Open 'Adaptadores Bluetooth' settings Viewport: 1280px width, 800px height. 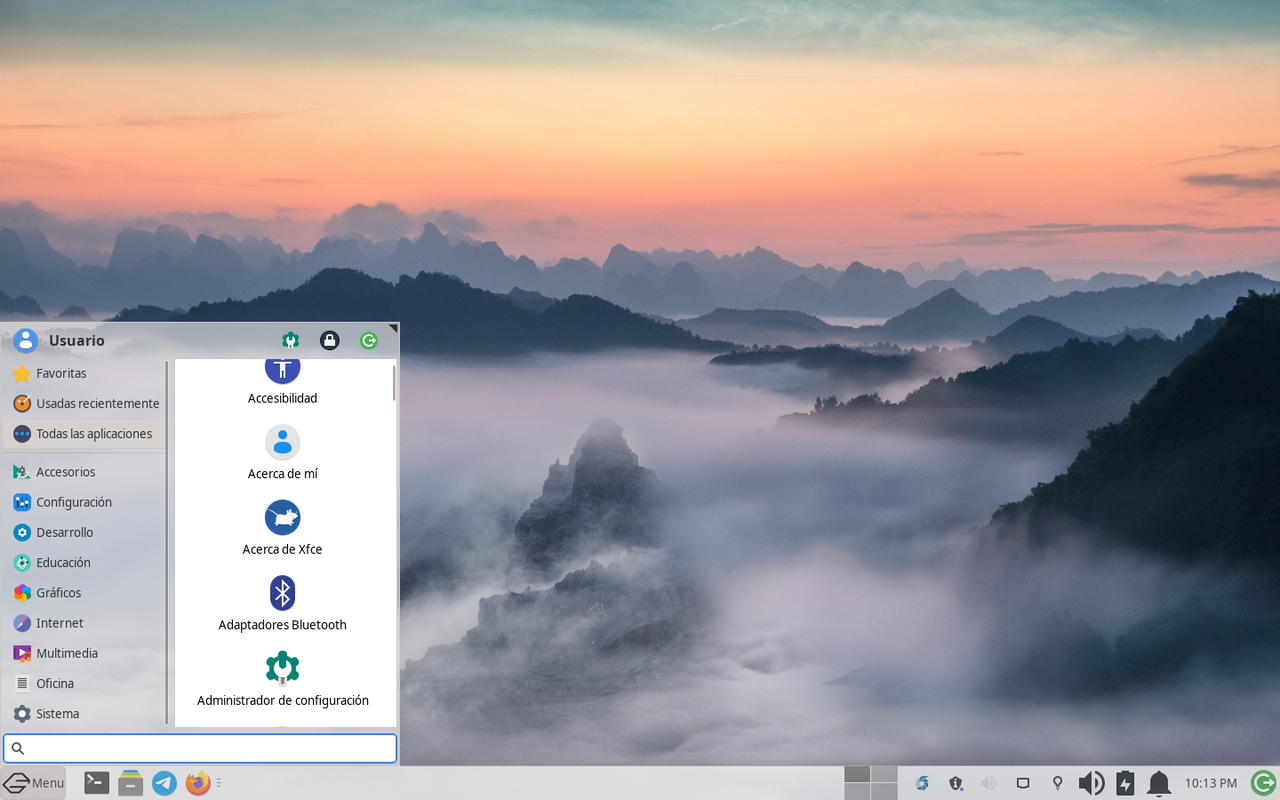pyautogui.click(x=282, y=602)
